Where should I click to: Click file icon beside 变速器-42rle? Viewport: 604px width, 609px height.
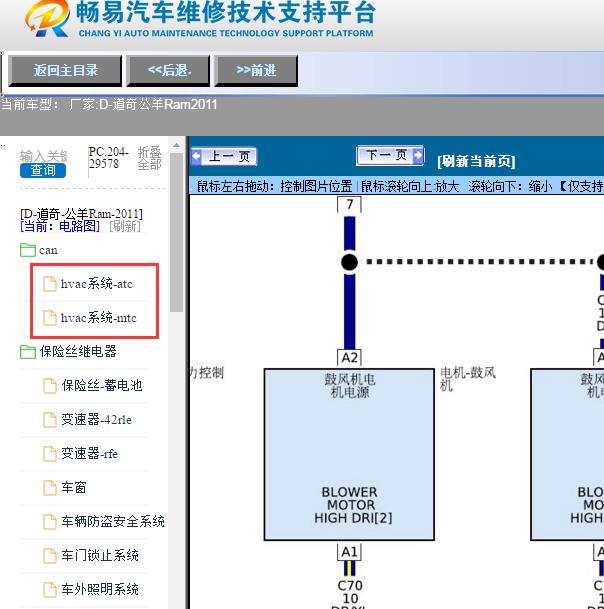point(49,420)
